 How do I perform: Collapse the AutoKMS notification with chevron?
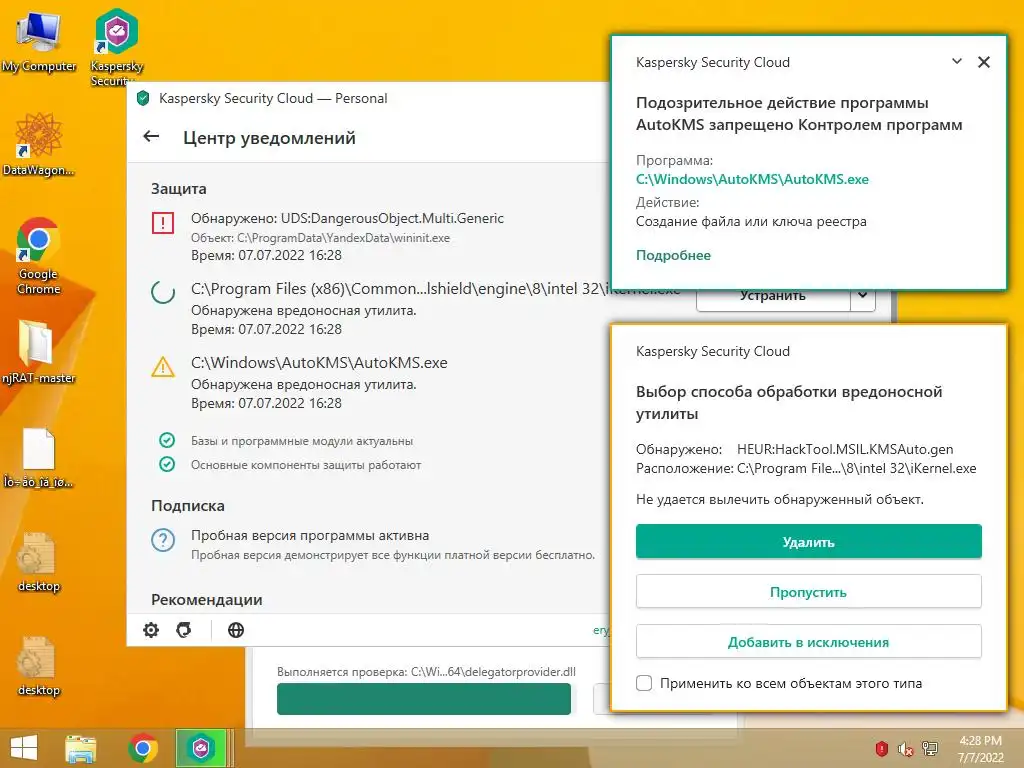(x=957, y=61)
